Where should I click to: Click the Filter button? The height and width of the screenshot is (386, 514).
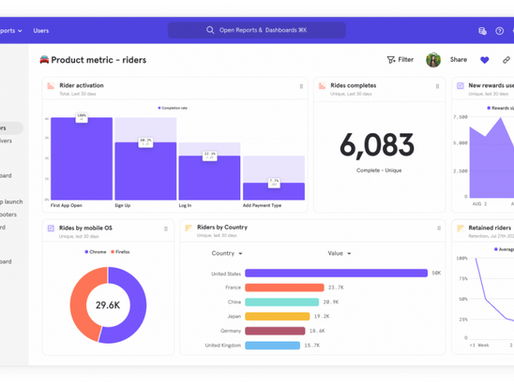[x=400, y=60]
